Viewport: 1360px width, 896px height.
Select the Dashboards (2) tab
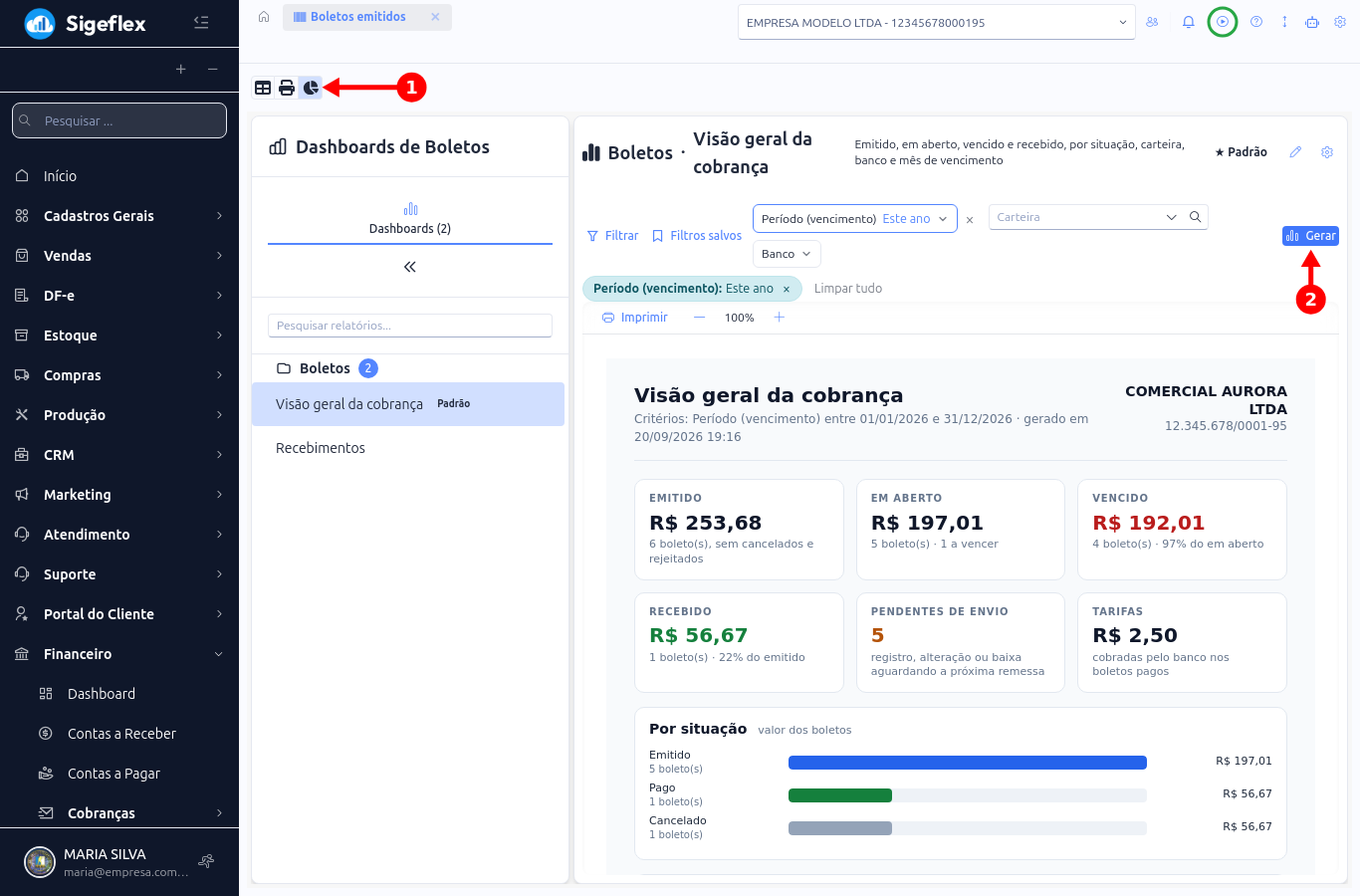point(410,220)
